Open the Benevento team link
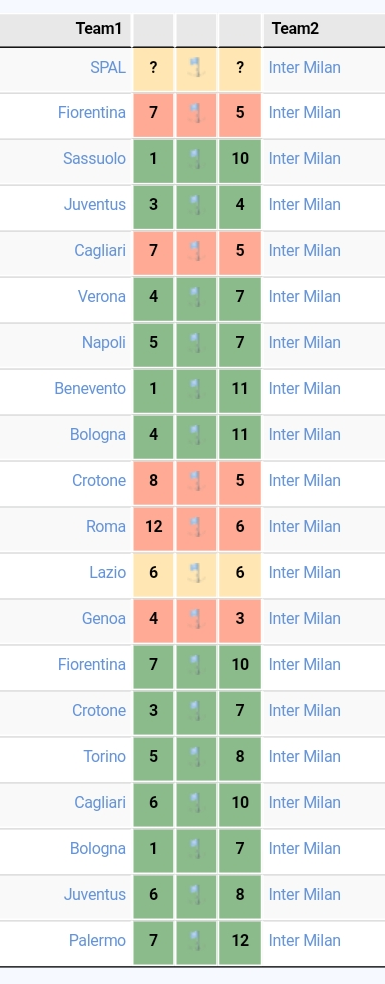 (90, 388)
